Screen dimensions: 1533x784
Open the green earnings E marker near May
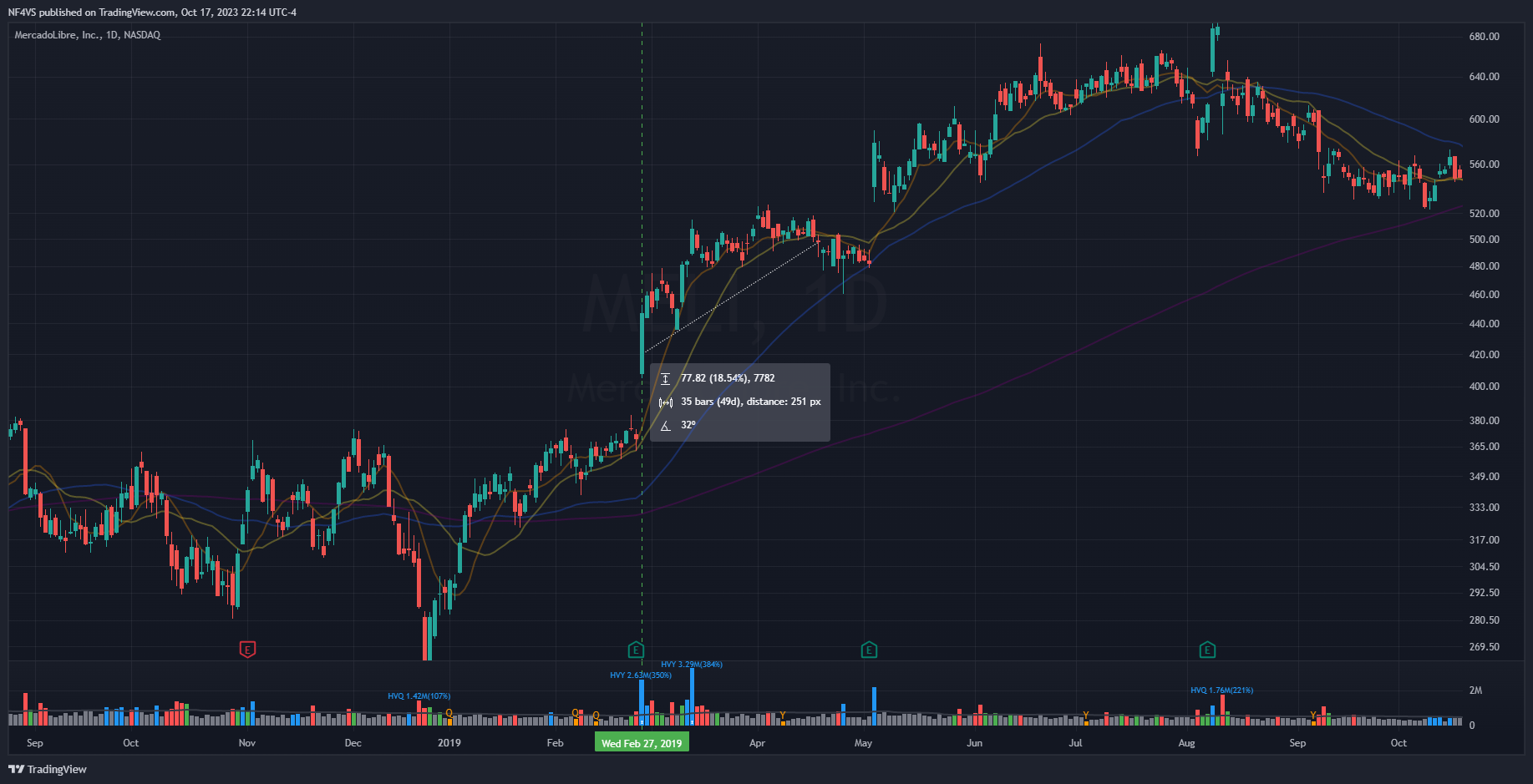(x=869, y=650)
